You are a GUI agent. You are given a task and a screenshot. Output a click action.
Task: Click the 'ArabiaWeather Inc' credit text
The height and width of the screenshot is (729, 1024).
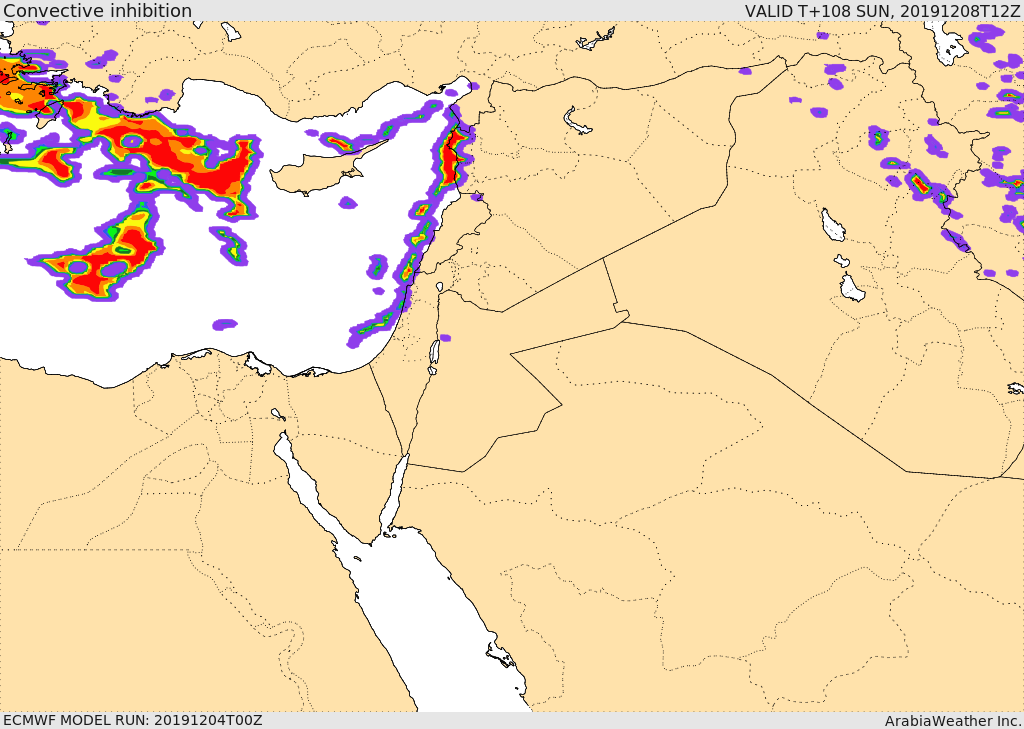pyautogui.click(x=953, y=721)
